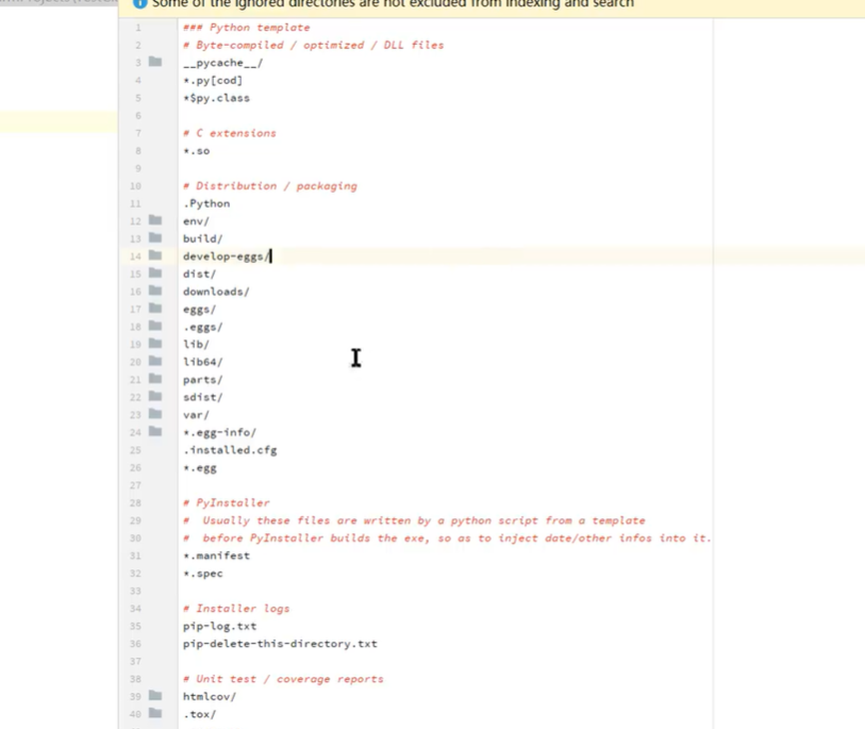Click the folder icon next to env/
The height and width of the screenshot is (729, 865).
pos(156,220)
